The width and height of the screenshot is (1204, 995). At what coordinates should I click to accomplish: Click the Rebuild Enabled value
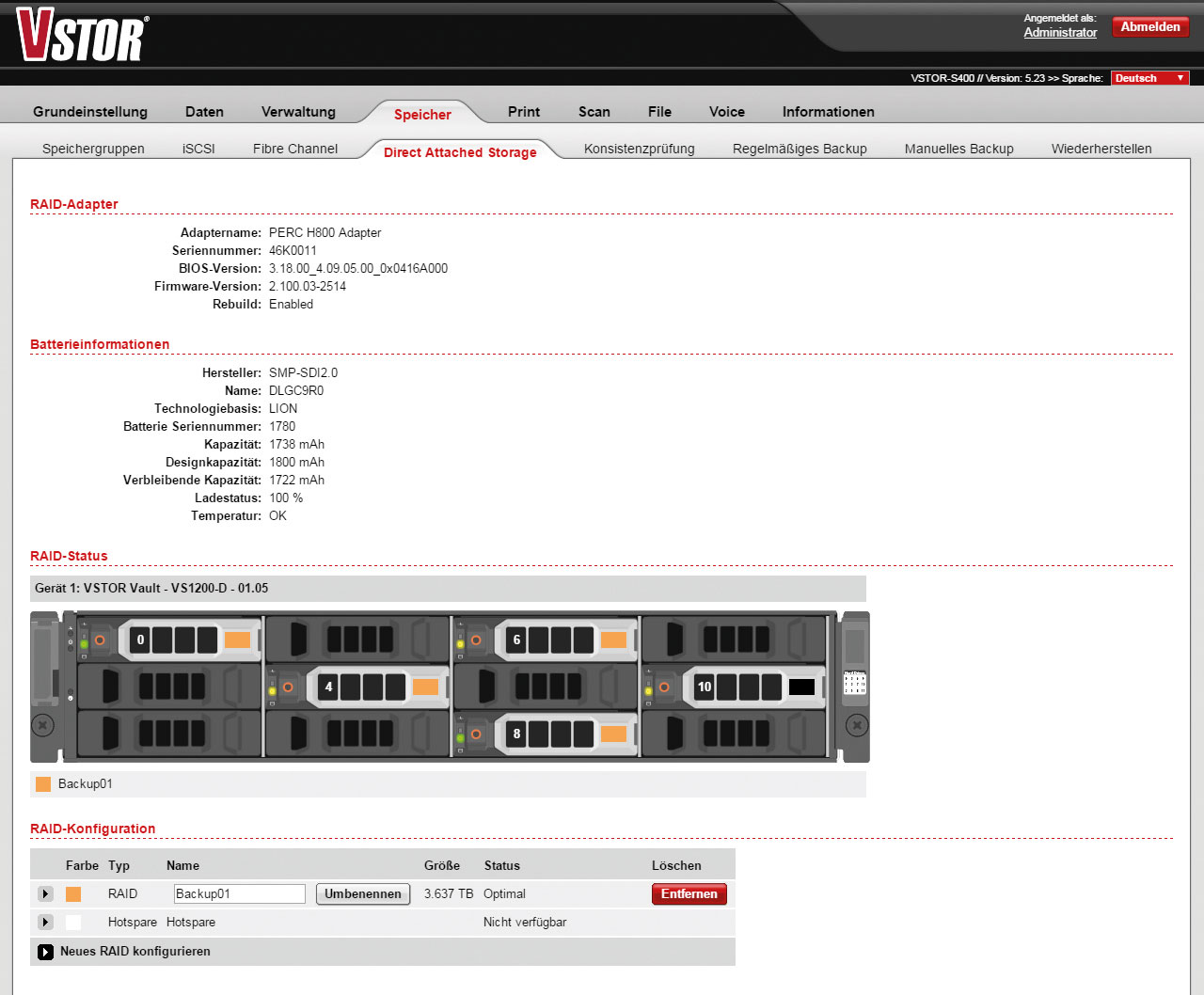(x=291, y=304)
